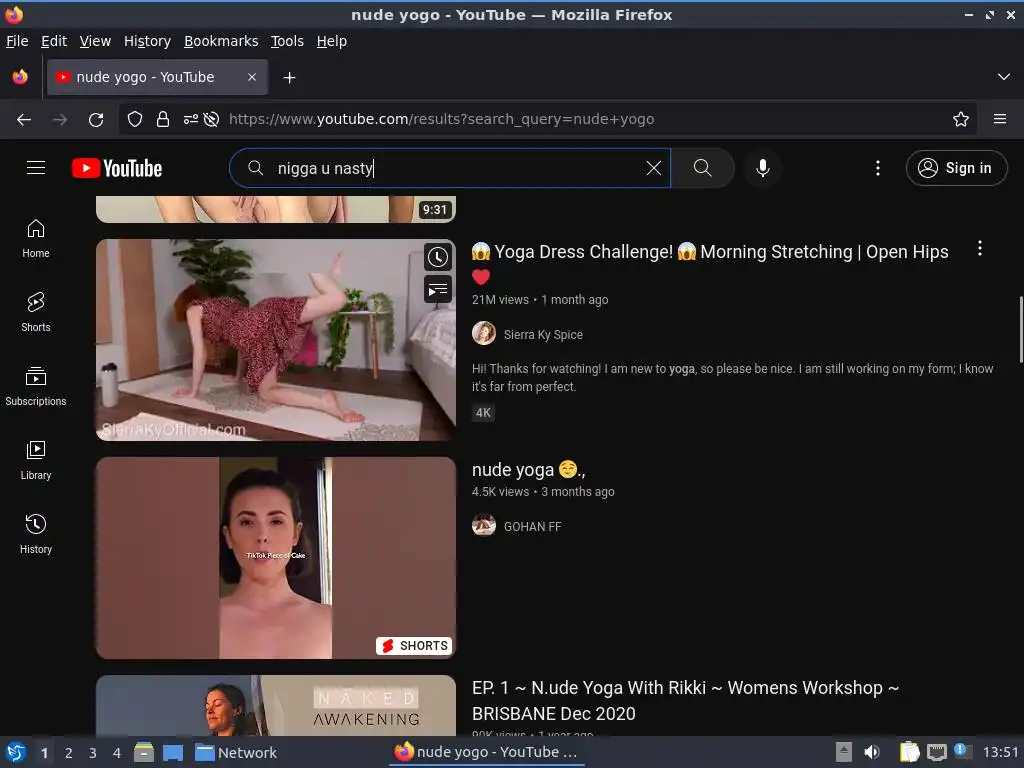This screenshot has height=768, width=1024.
Task: Click the Firefox View icon left of the tab
Action: click(x=20, y=77)
